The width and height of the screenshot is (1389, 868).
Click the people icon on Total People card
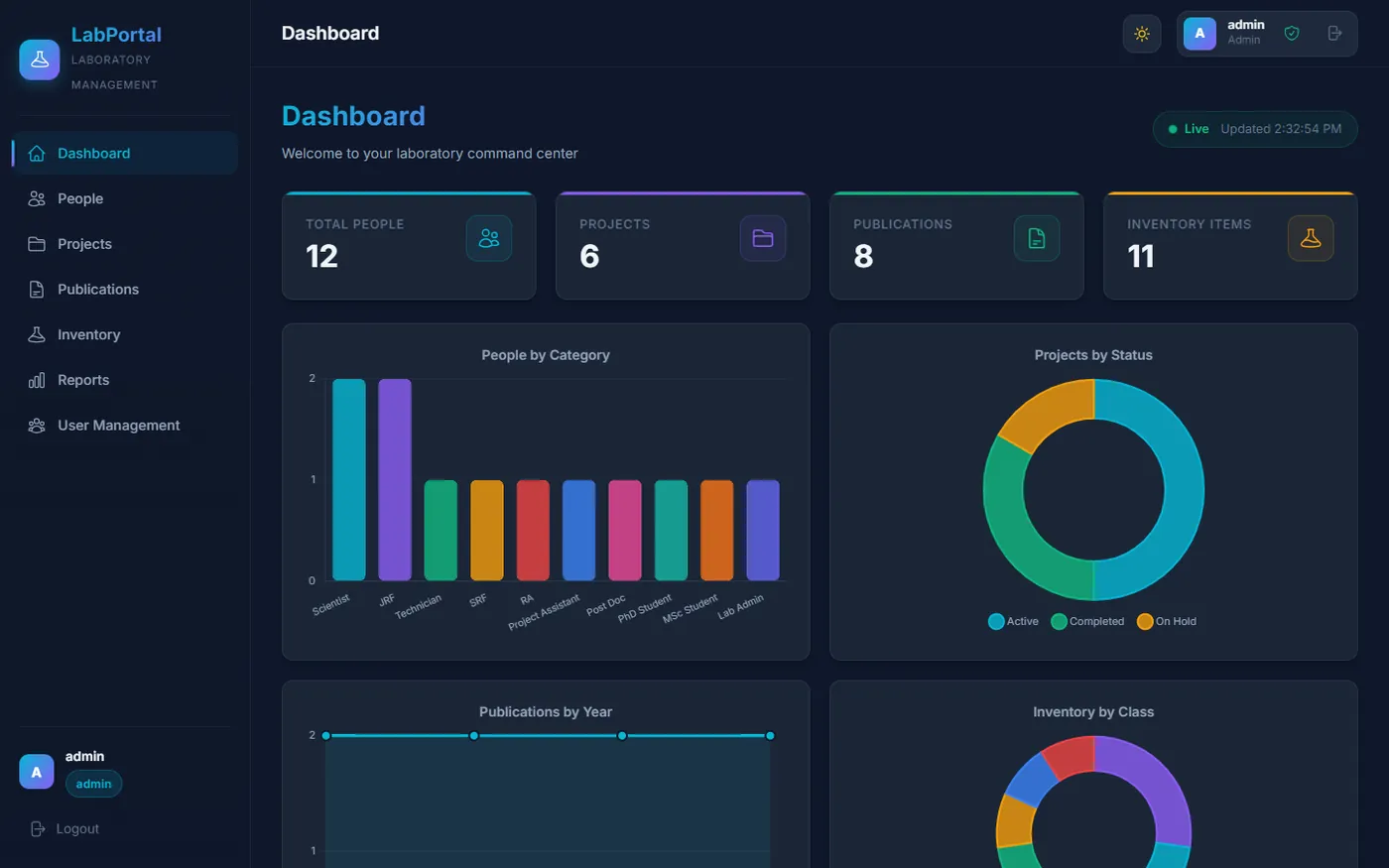pyautogui.click(x=489, y=238)
